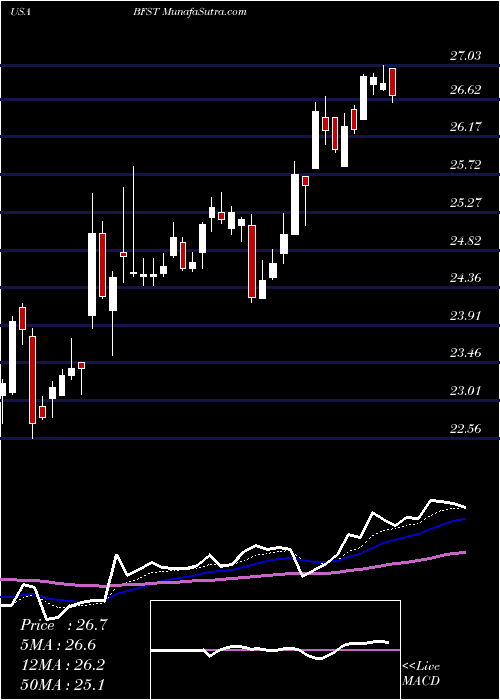The image size is (500, 700).
Task: Click the 26.62 price axis label
Action: 465,90
